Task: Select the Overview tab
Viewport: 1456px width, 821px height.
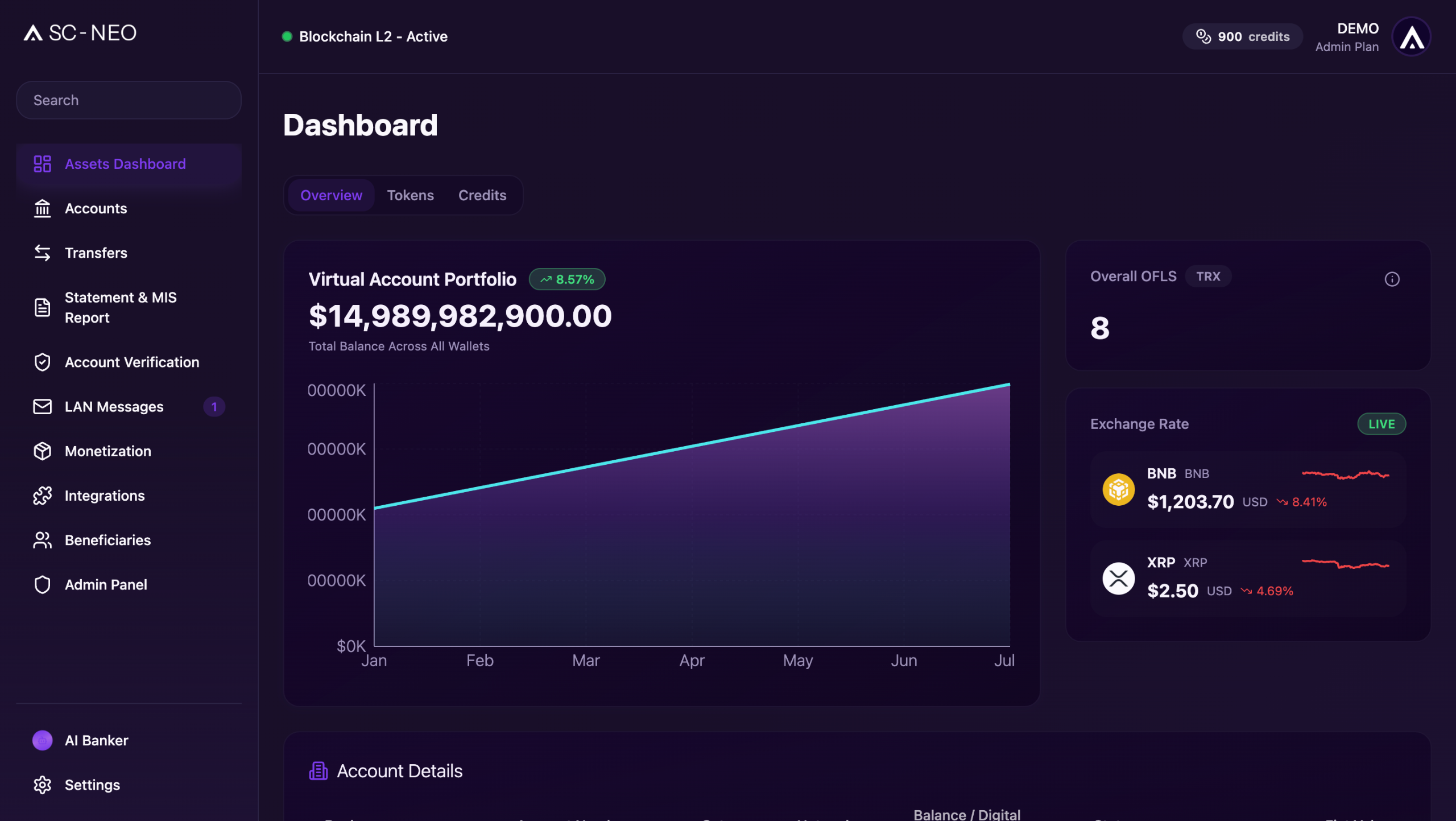Action: [x=331, y=195]
